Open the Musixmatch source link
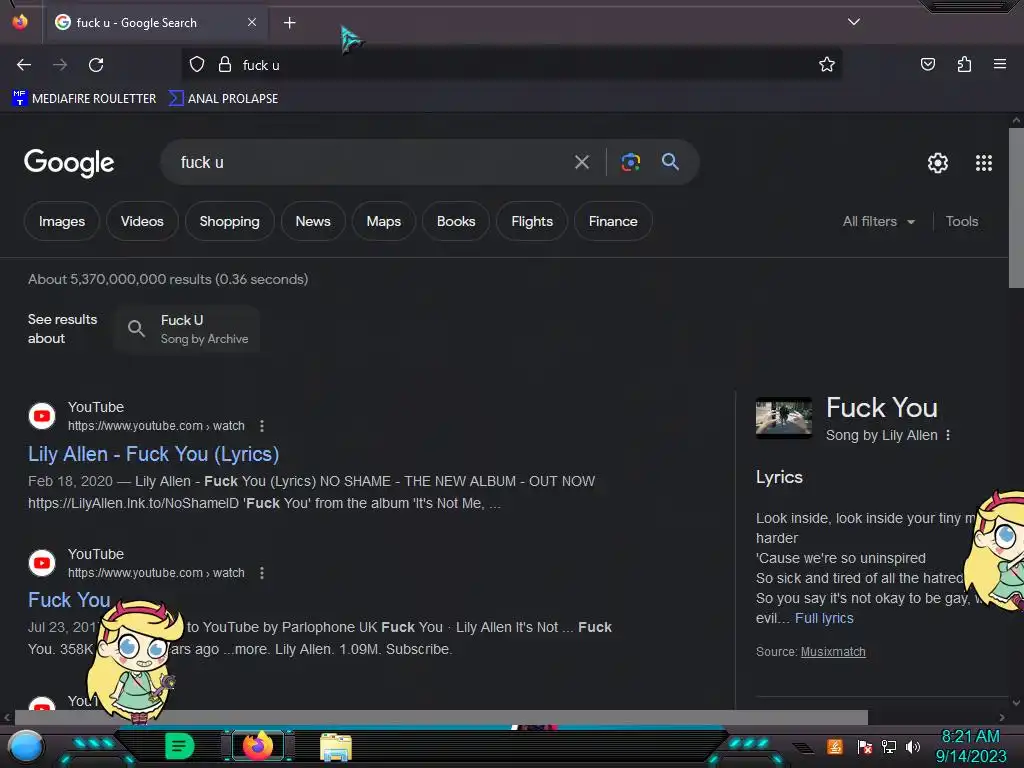This screenshot has height=768, width=1024. (x=833, y=652)
